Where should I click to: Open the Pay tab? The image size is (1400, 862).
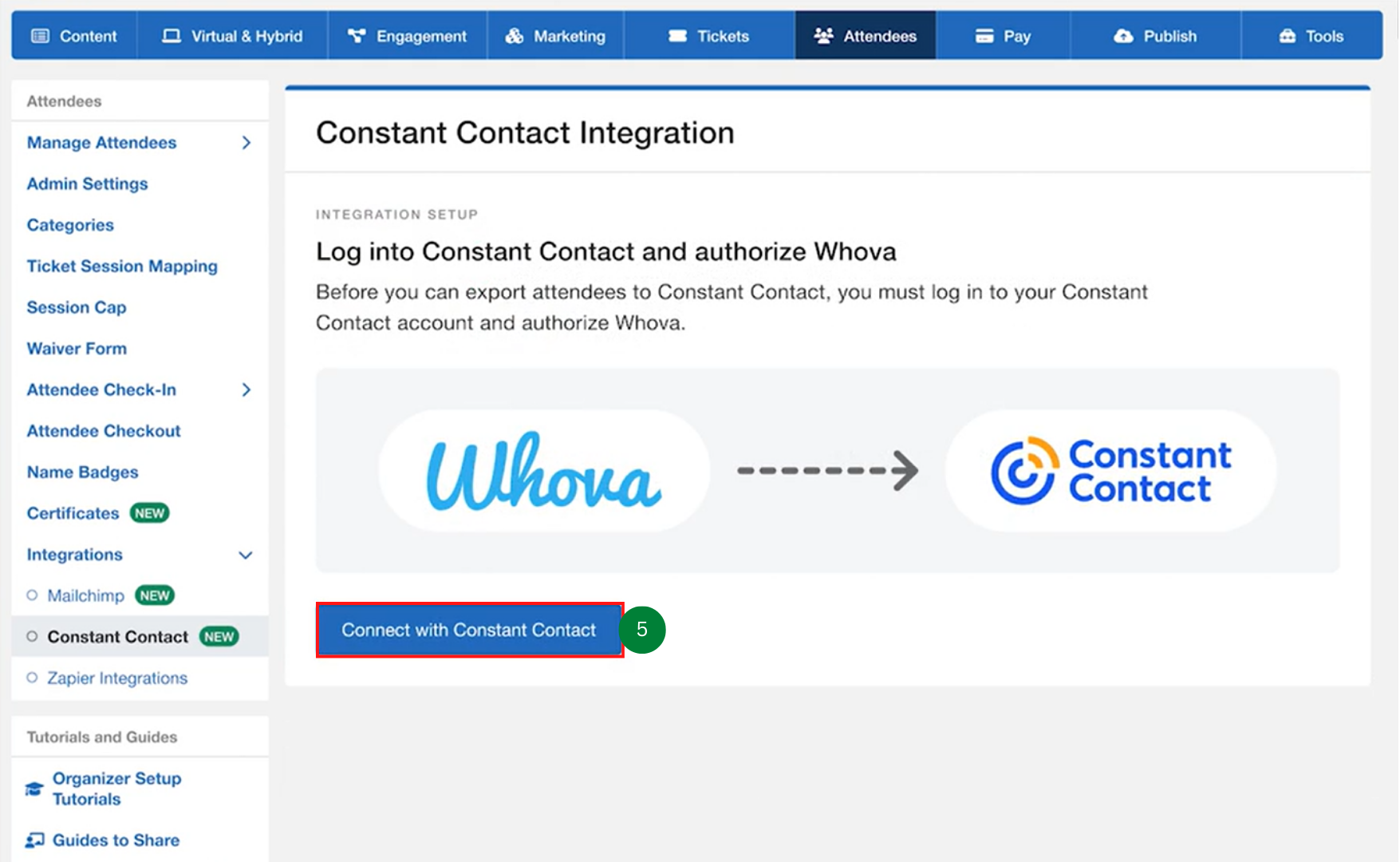pyautogui.click(x=1003, y=35)
